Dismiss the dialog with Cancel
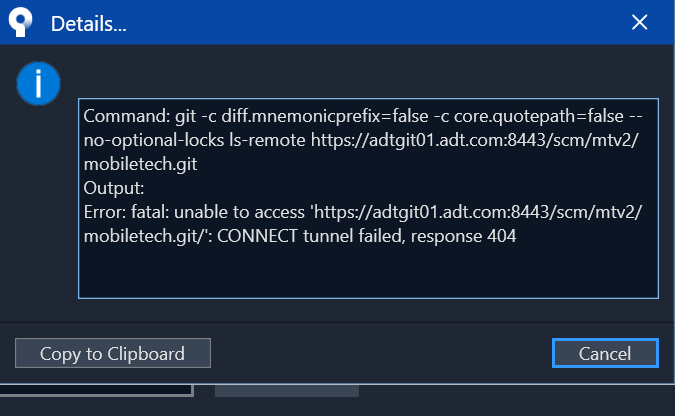Screen dimensions: 675x416 click(x=605, y=353)
